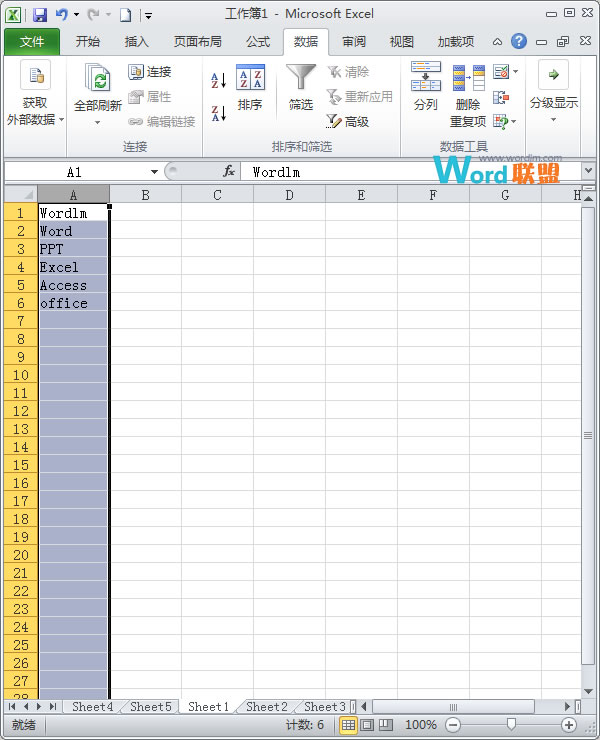Image resolution: width=600 pixels, height=740 pixels.
Task: Click the insert function fx icon
Action: point(229,172)
